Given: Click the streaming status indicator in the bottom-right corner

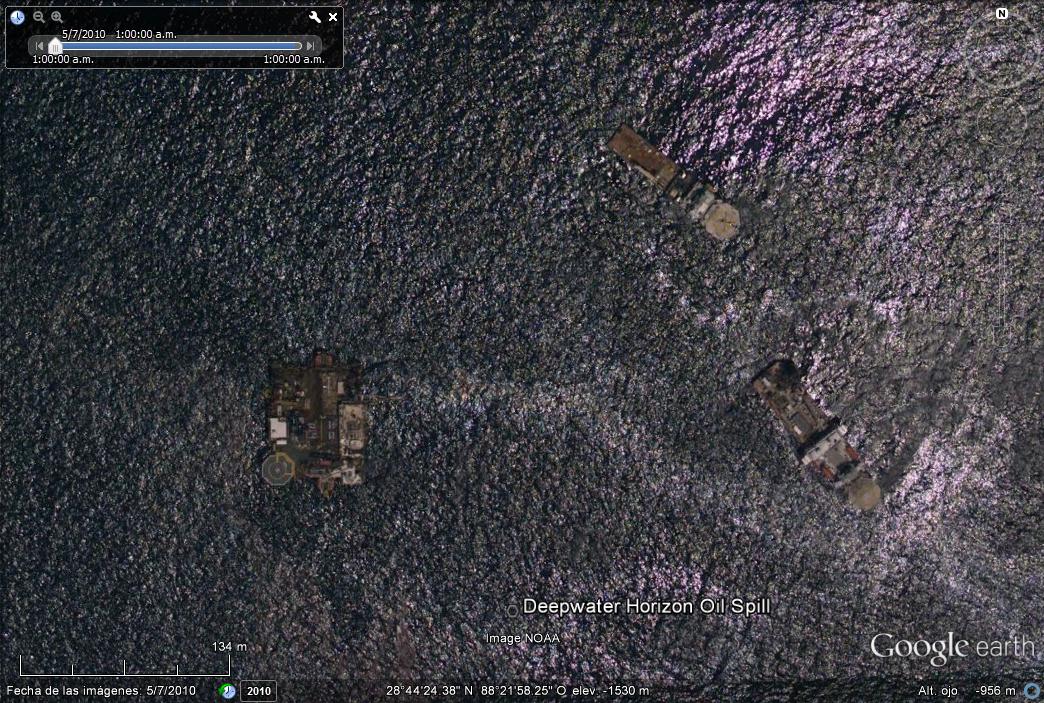Looking at the screenshot, I should tap(1030, 691).
